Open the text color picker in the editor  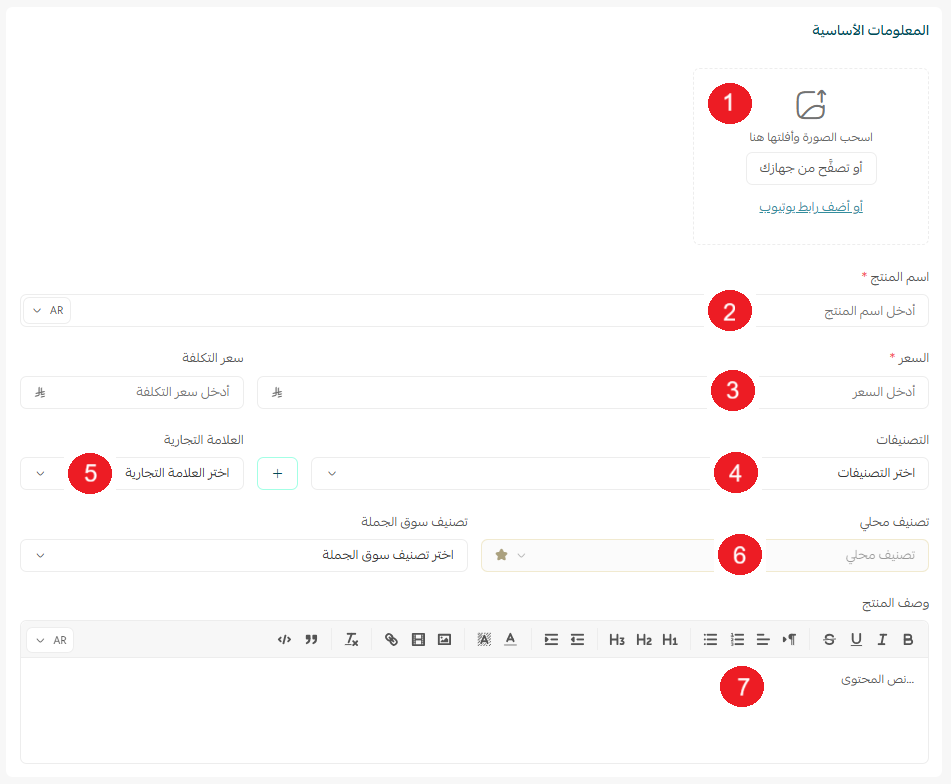coord(511,638)
